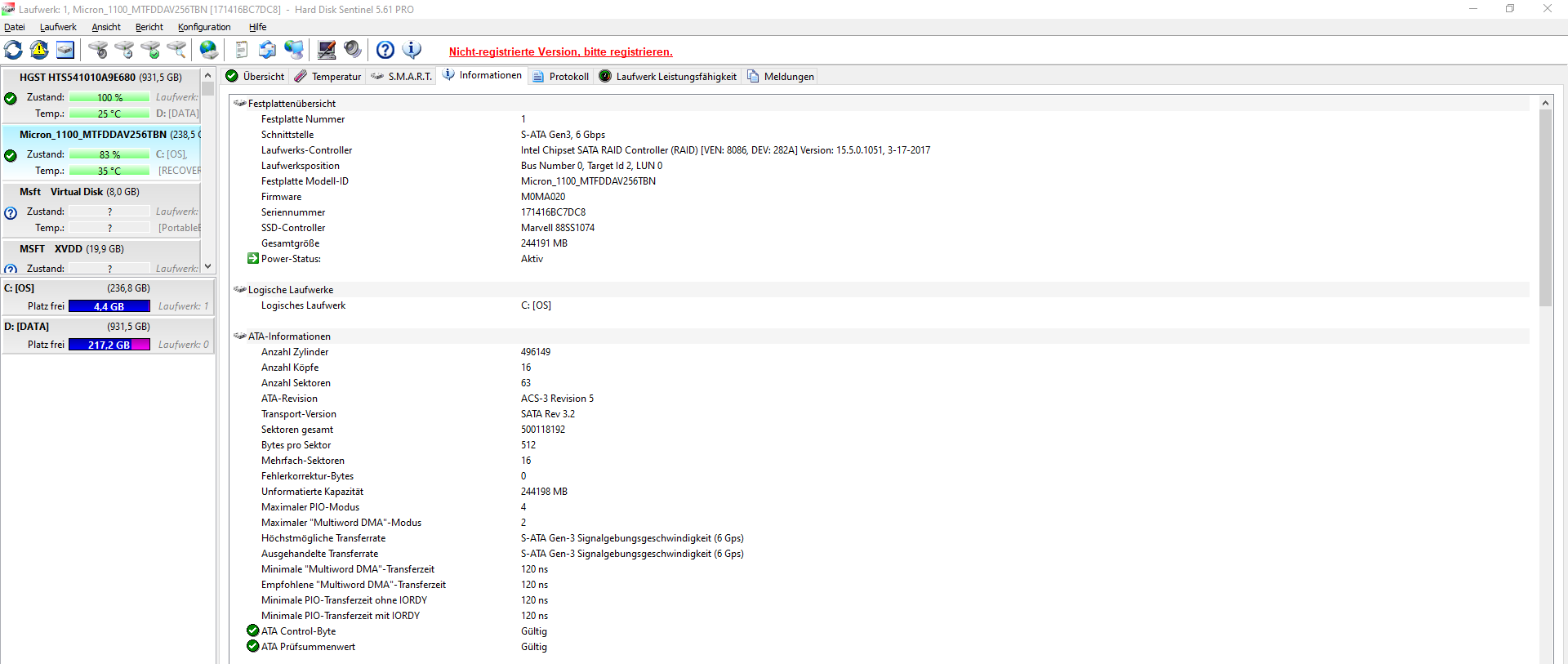Switch to the Temperatur tab

click(327, 76)
